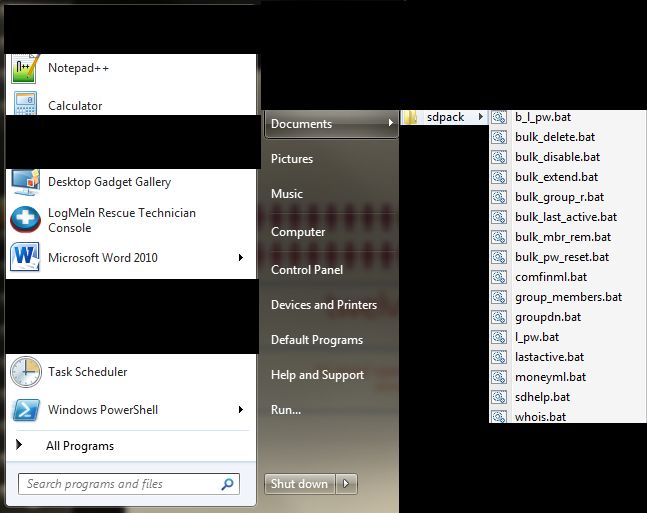The width and height of the screenshot is (647, 513).
Task: Click the icon beside bulk_disable.bat
Action: [x=498, y=157]
